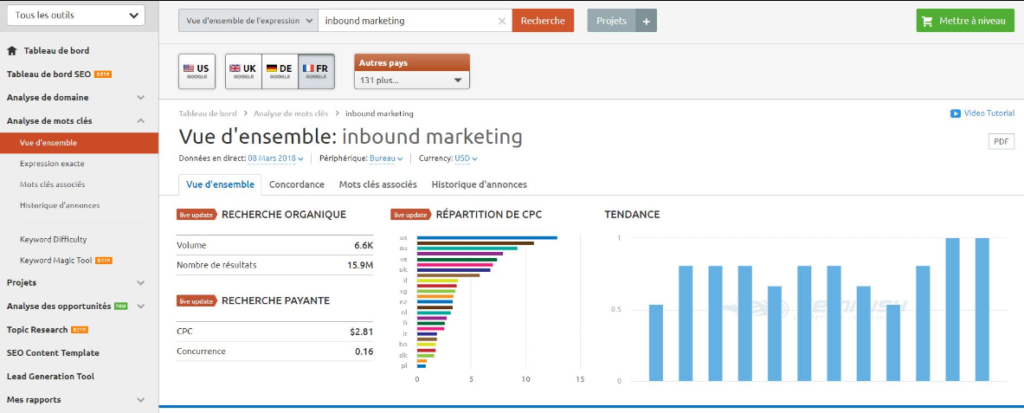Screen dimensions: 1024x413
Task: Switch to Concordance tab
Action: [x=296, y=184]
